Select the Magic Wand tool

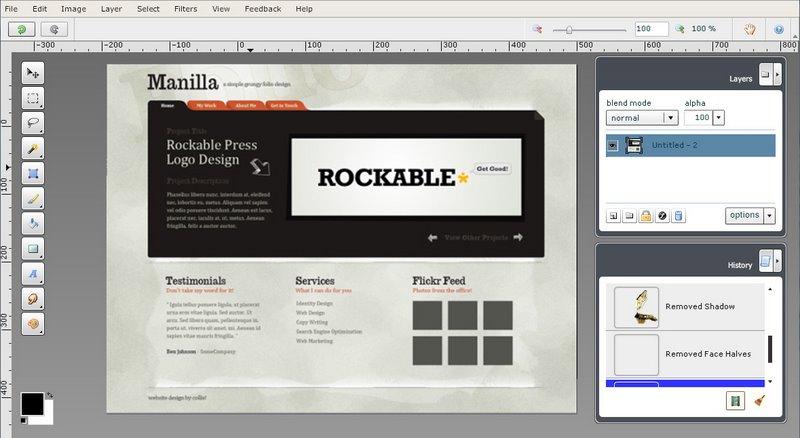(x=33, y=149)
